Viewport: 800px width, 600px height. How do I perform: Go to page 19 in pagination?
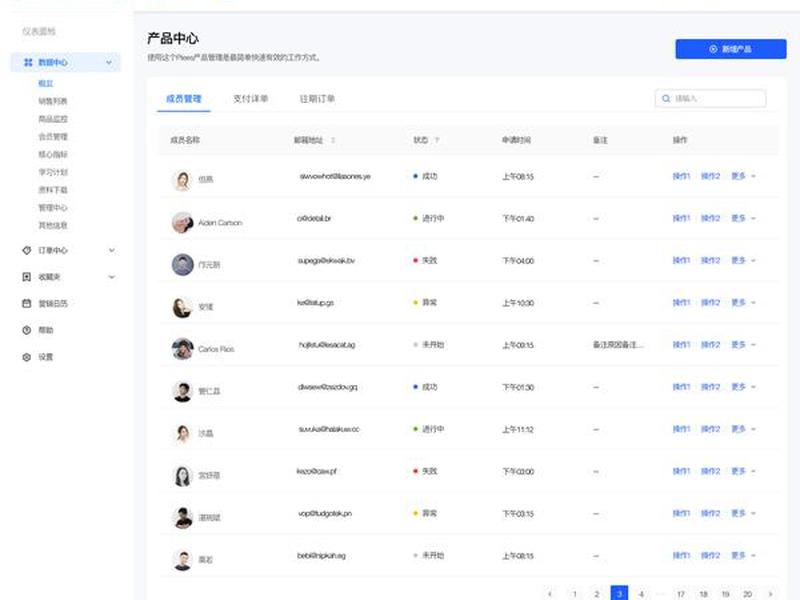[725, 594]
